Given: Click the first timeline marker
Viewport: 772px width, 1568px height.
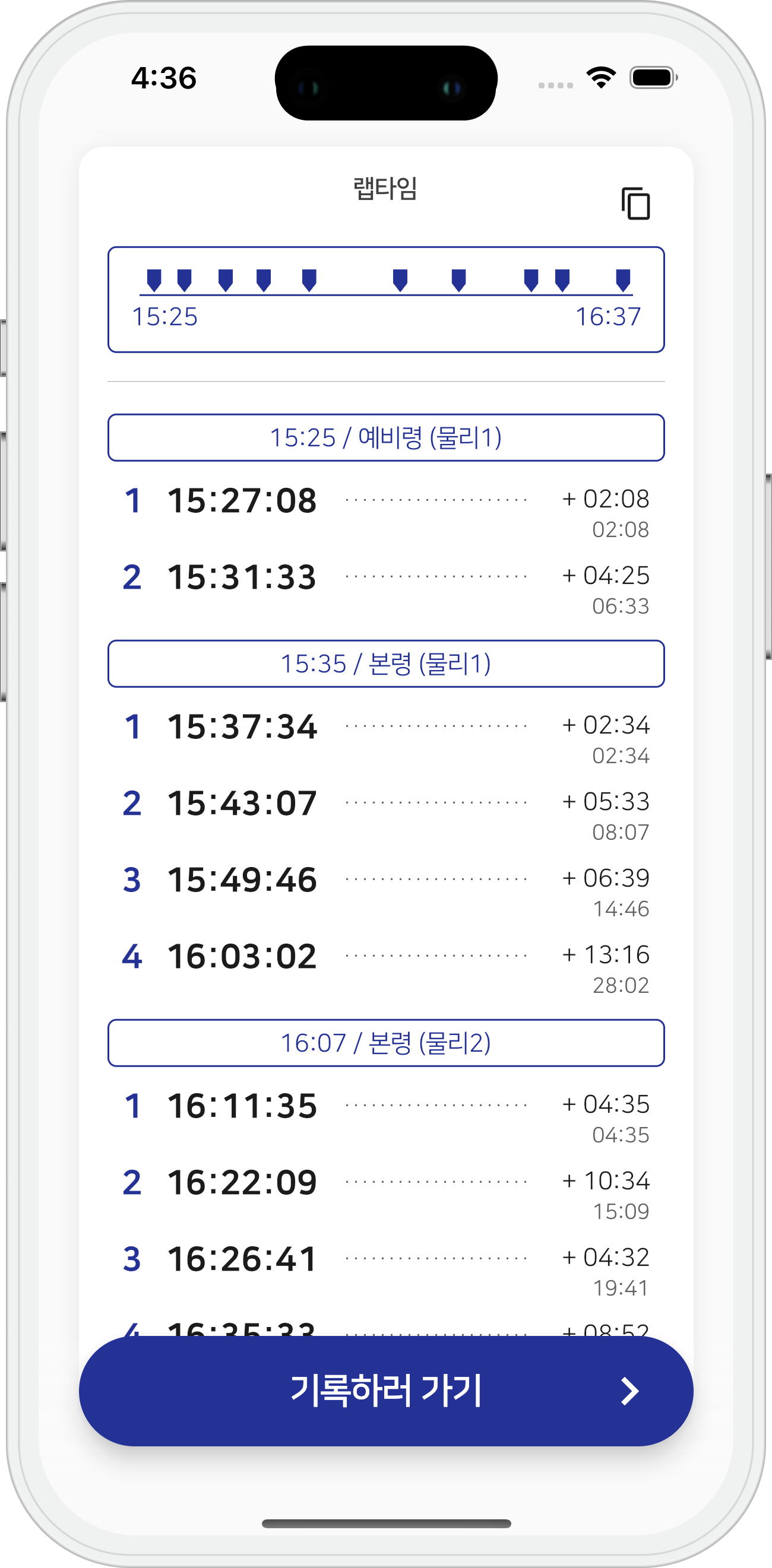Looking at the screenshot, I should (x=154, y=280).
